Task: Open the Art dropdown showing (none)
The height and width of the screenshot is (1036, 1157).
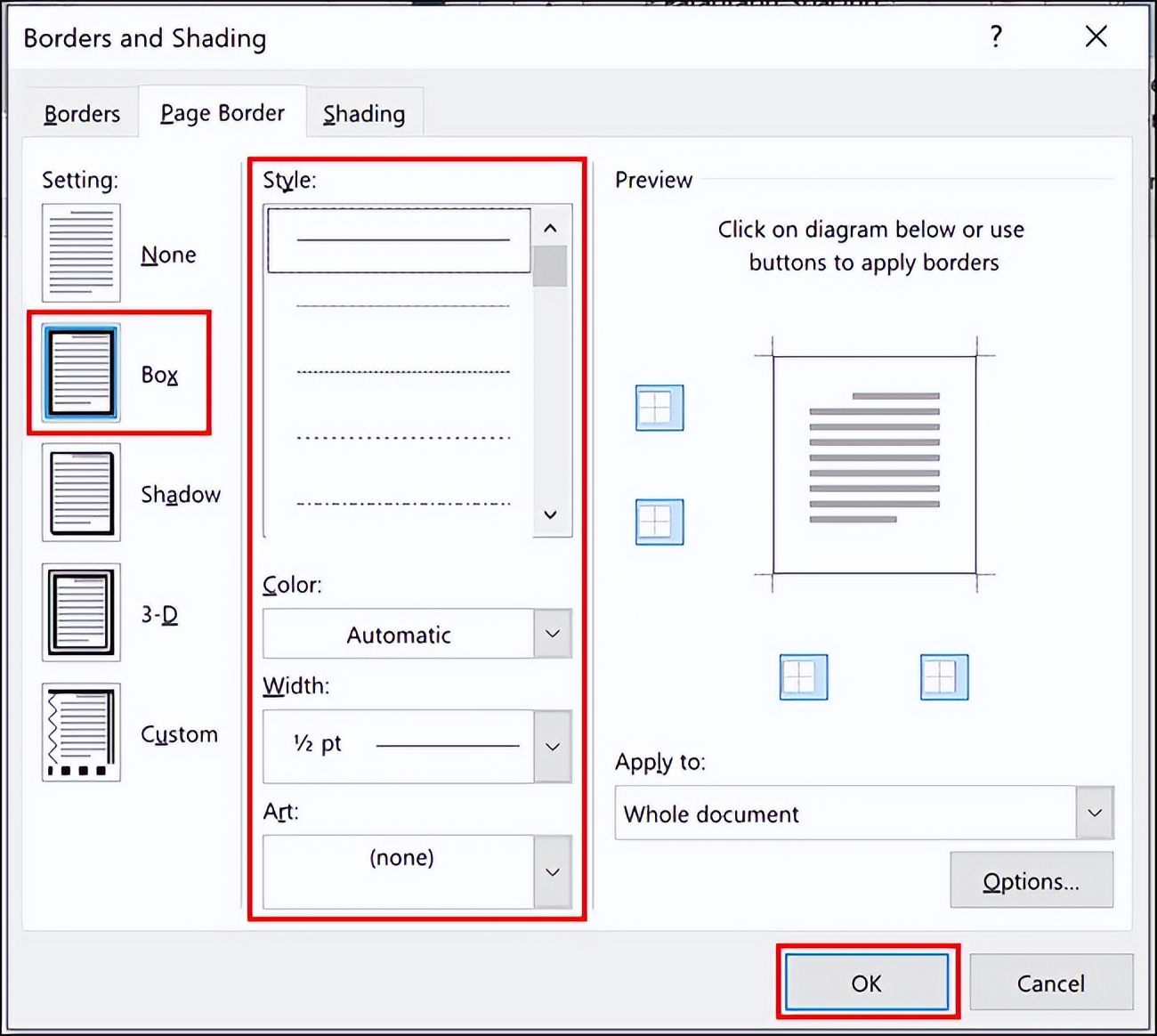Action: [x=552, y=871]
